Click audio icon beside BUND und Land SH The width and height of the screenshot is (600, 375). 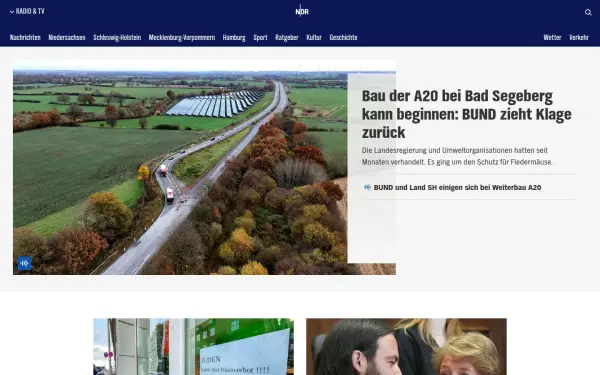click(367, 187)
